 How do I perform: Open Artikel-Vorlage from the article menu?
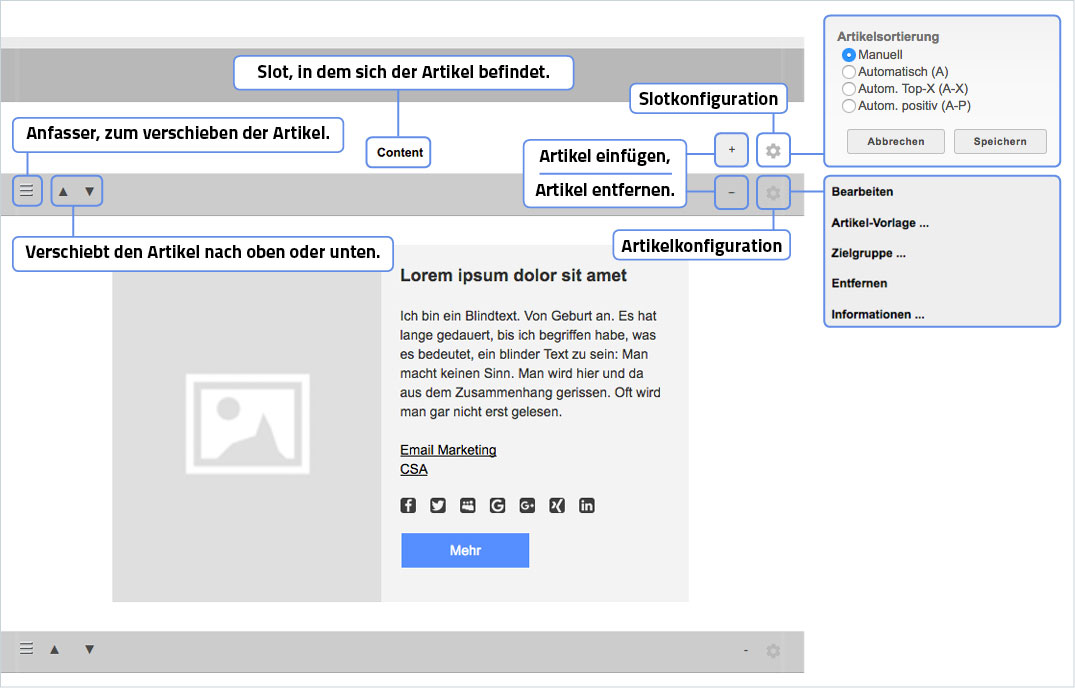(x=880, y=223)
